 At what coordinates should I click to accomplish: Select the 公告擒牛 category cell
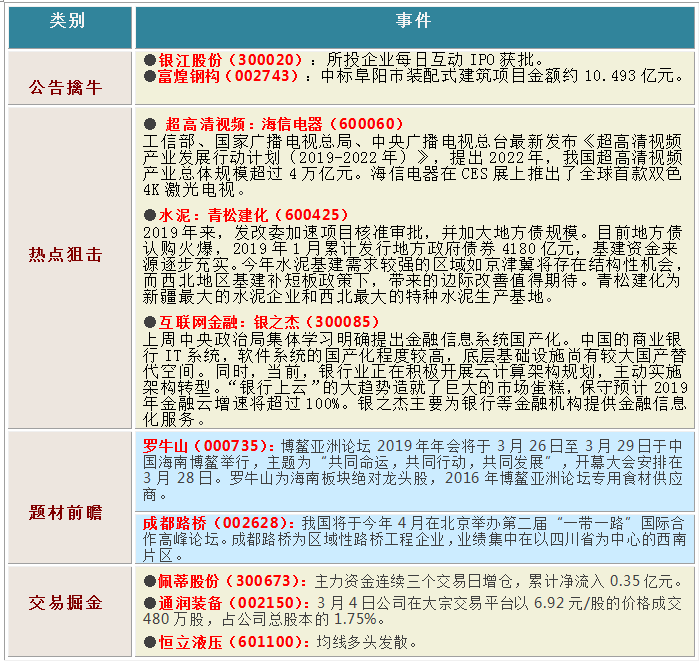pos(70,78)
